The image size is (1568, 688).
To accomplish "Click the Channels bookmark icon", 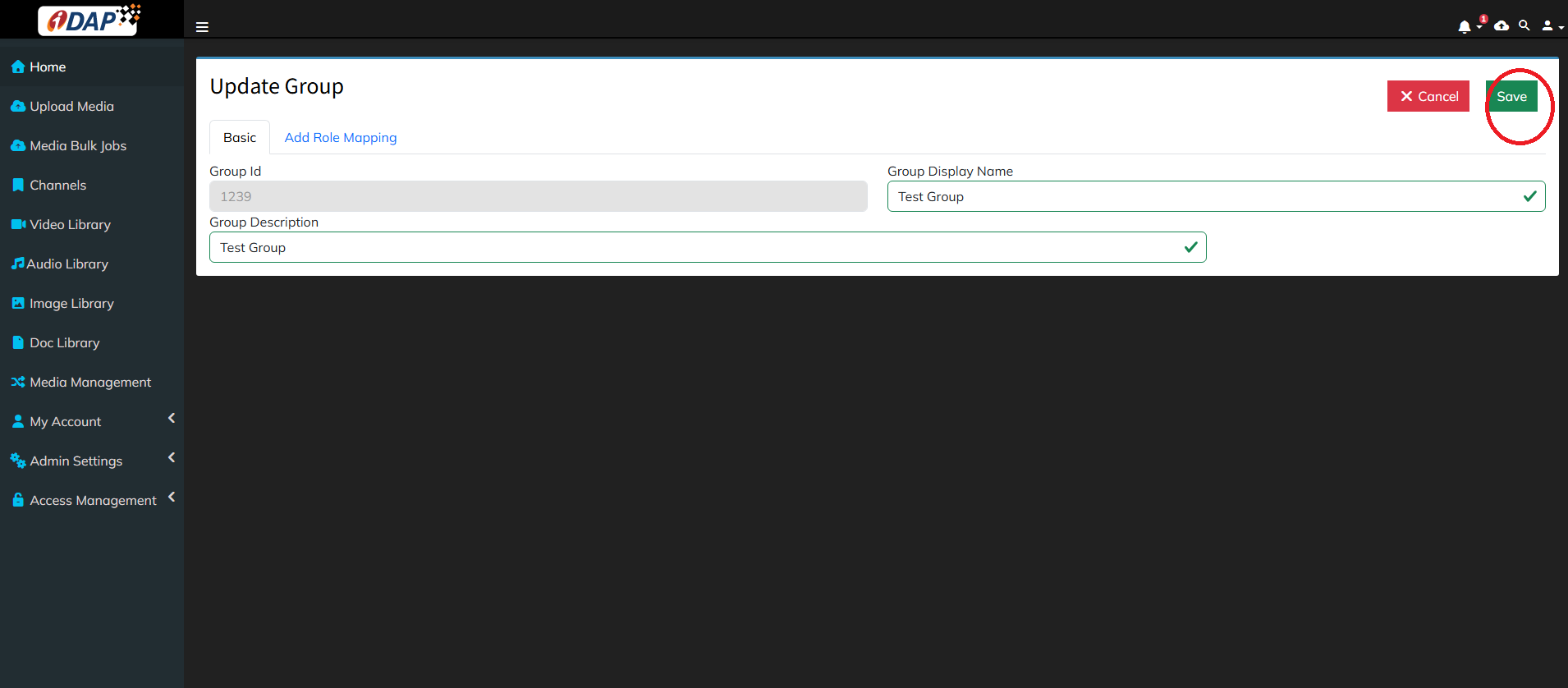I will (17, 185).
